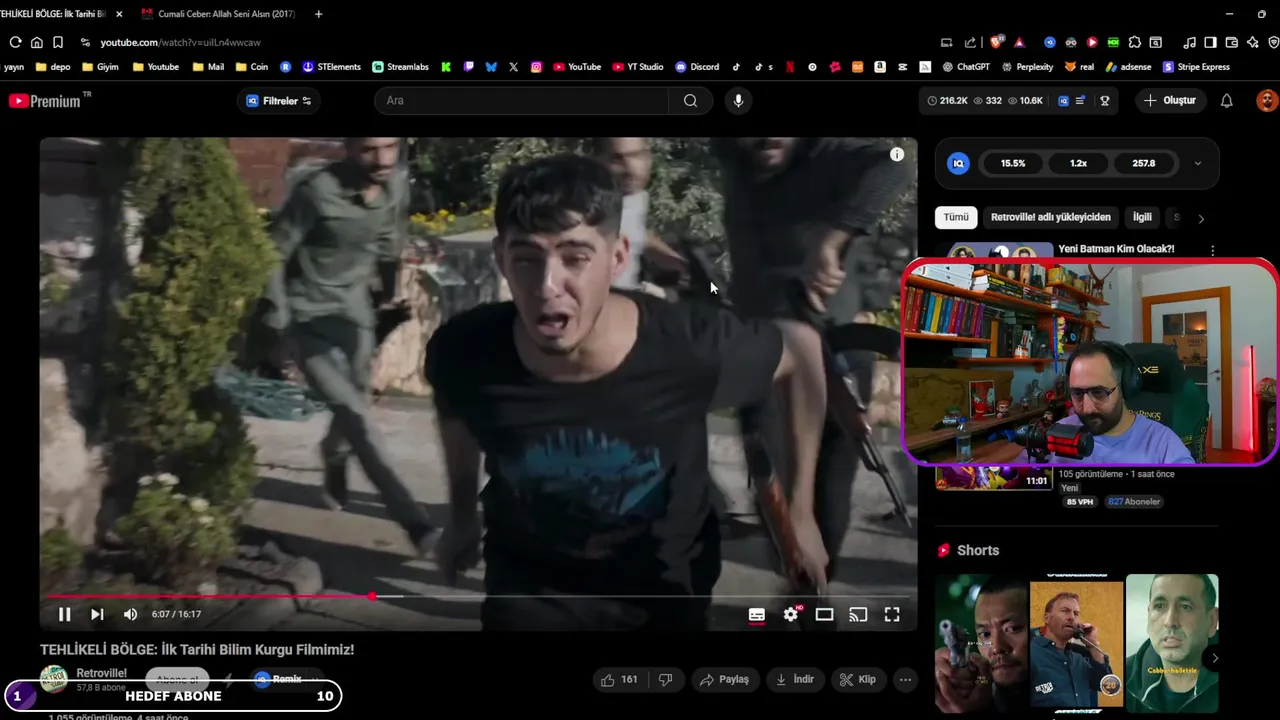1280x720 pixels.
Task: Open the Stripe Express bookmark
Action: click(x=1196, y=67)
